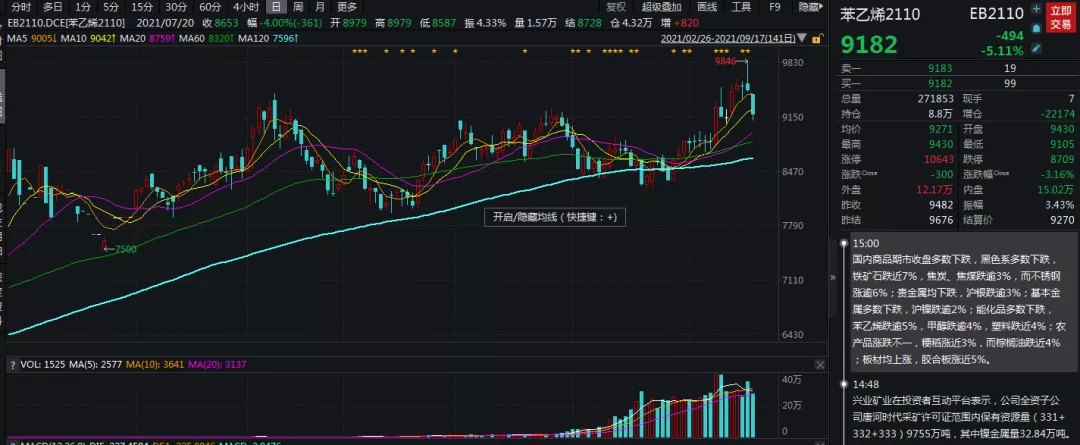Open the 工具 tools menu

pos(741,7)
